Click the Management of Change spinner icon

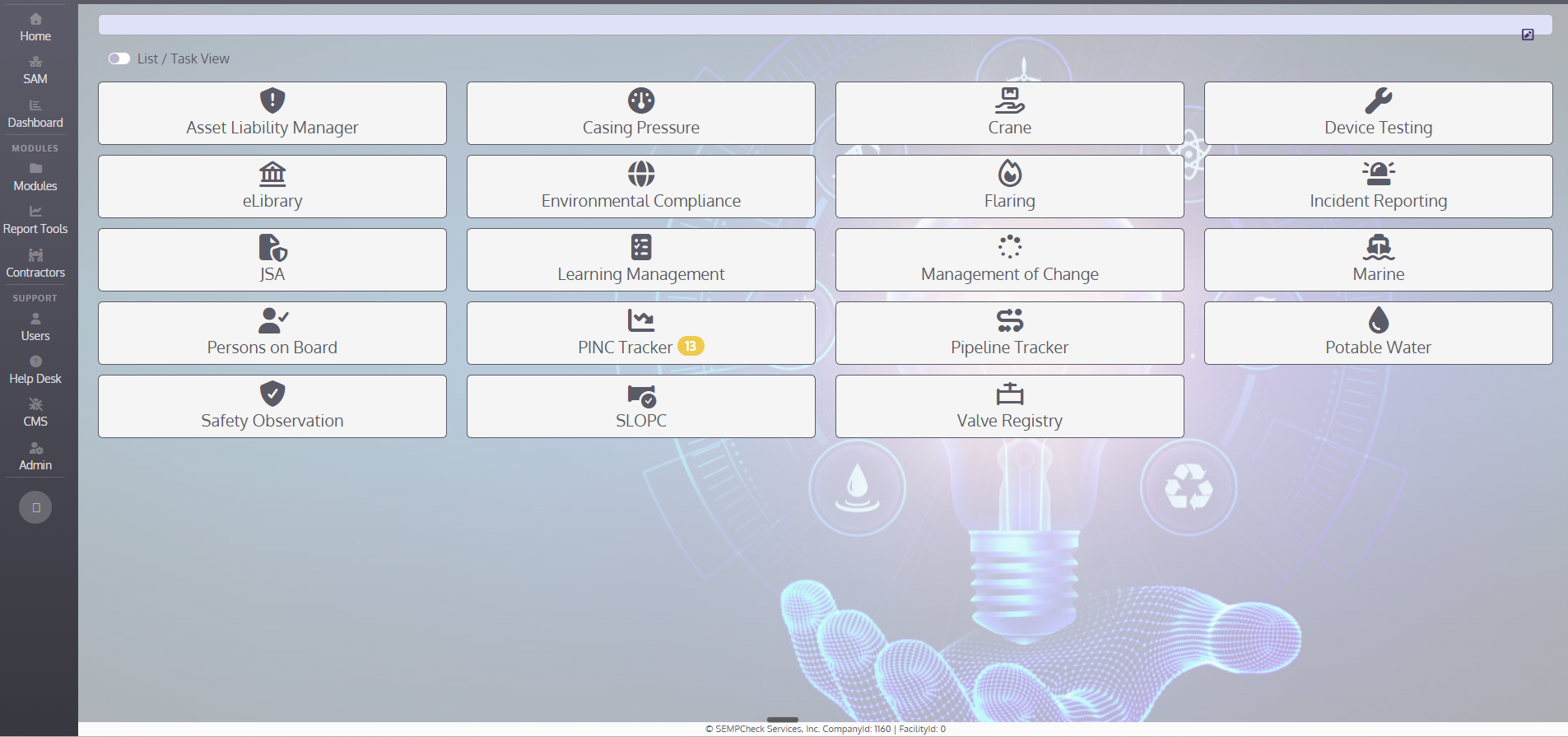(x=1010, y=247)
